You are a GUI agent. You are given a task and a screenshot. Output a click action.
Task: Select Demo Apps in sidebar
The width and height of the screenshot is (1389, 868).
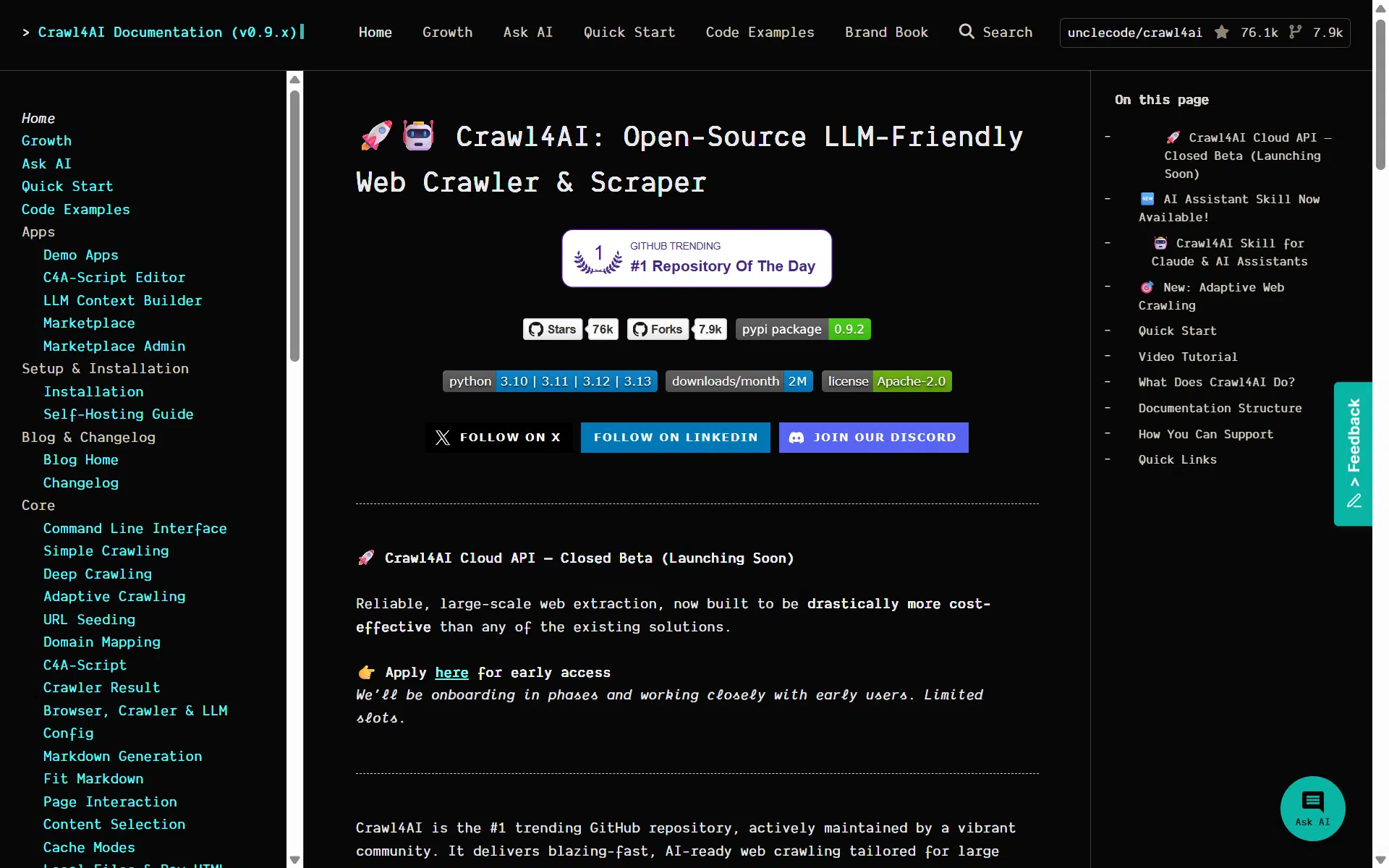(x=81, y=255)
